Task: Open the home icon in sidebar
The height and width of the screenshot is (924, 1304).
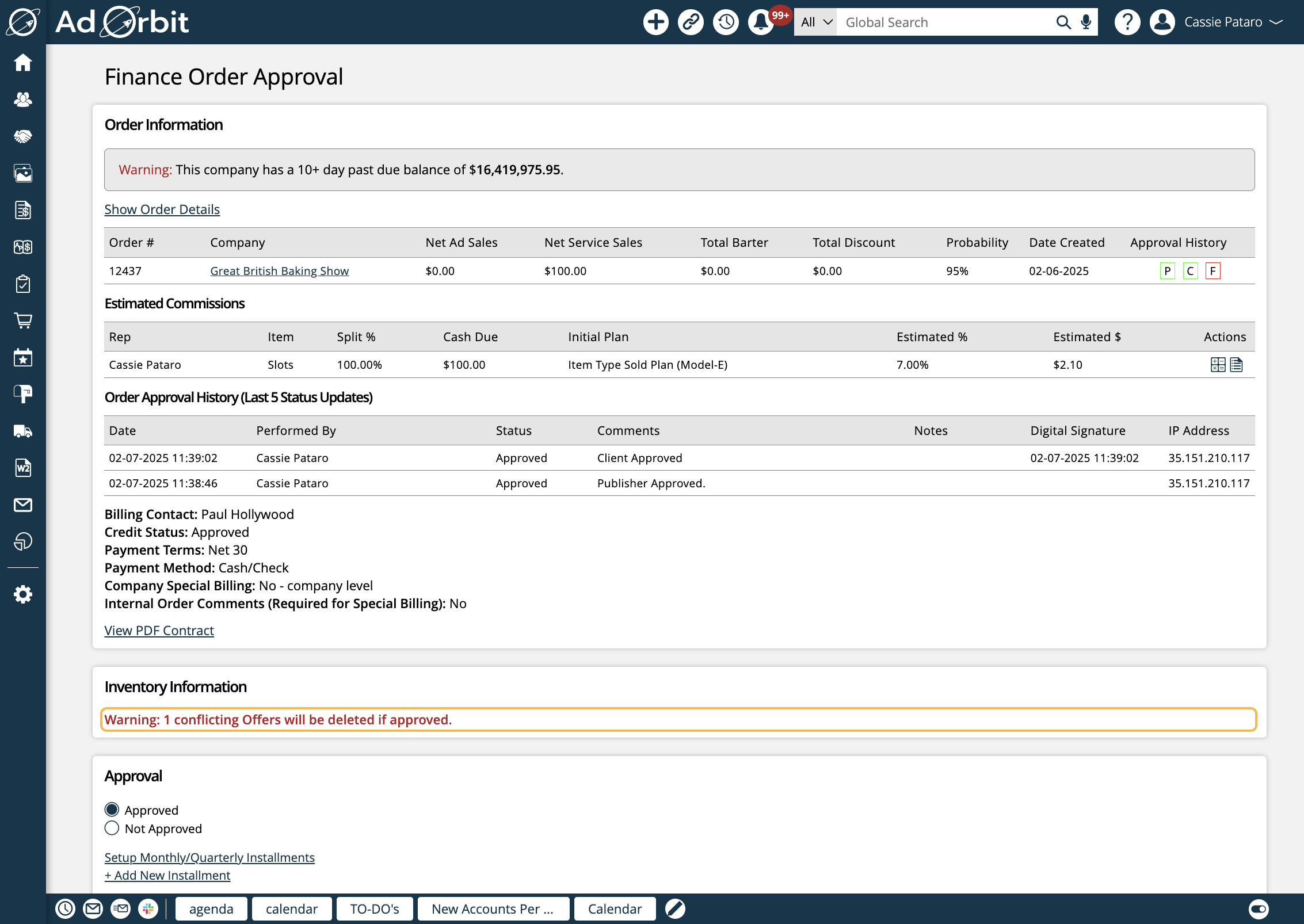Action: (x=23, y=63)
